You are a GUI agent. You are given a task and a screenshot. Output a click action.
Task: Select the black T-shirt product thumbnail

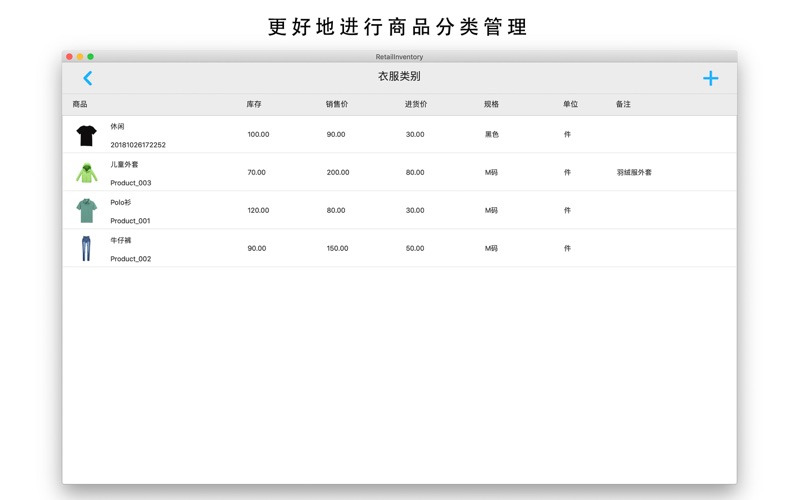87,134
